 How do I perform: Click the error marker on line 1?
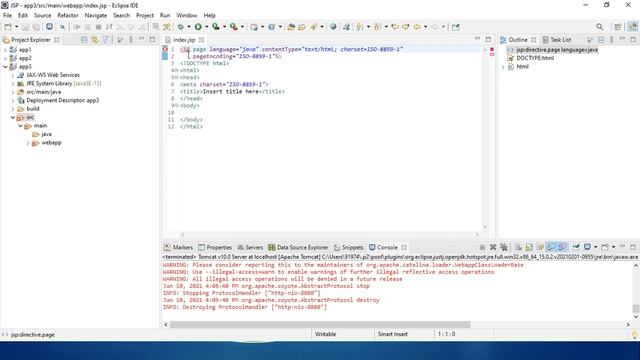click(x=165, y=49)
